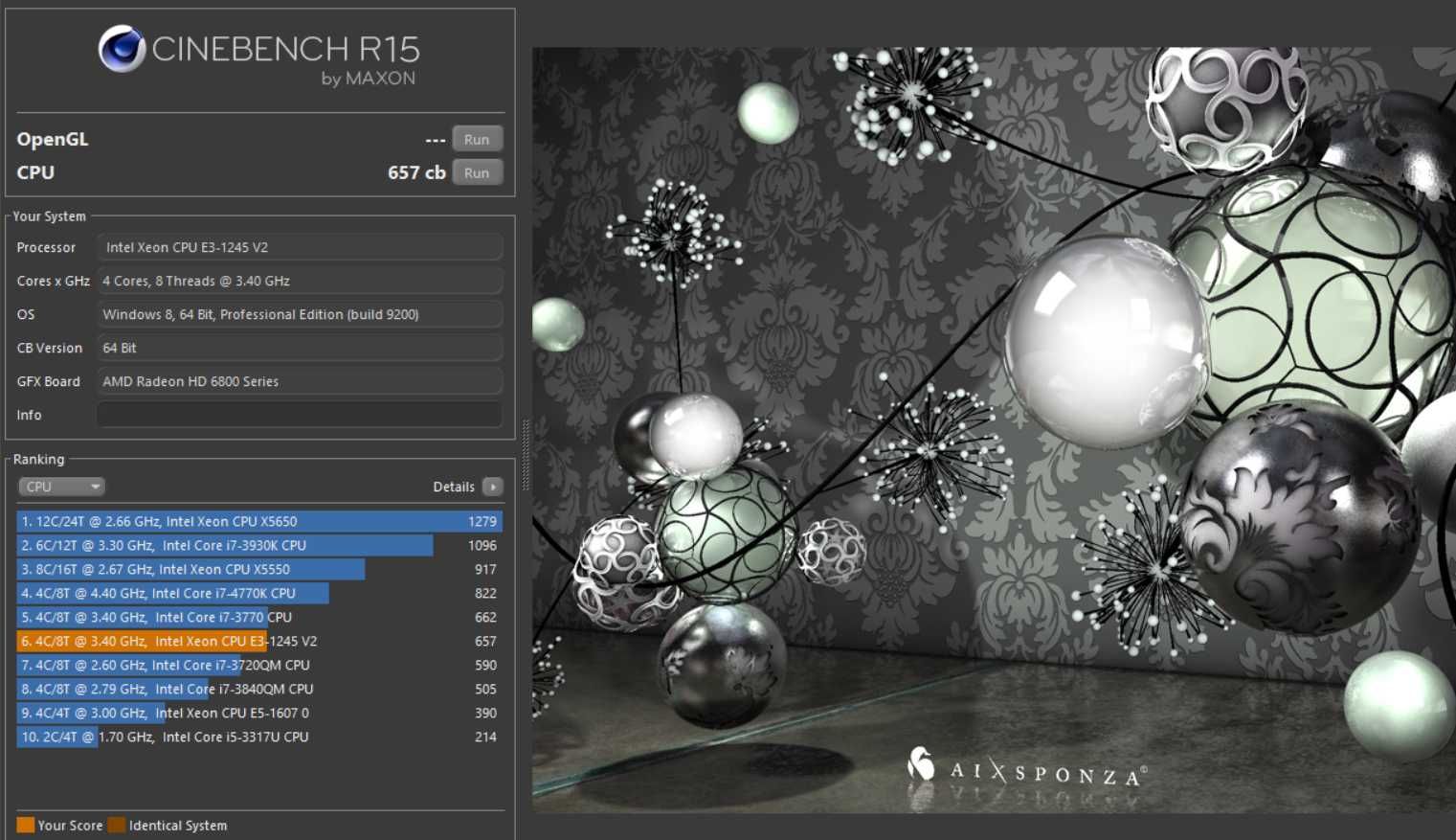Image resolution: width=1456 pixels, height=840 pixels.
Task: Select highlighted row Intel Xeon E3-1245 V2
Action: click(x=259, y=641)
